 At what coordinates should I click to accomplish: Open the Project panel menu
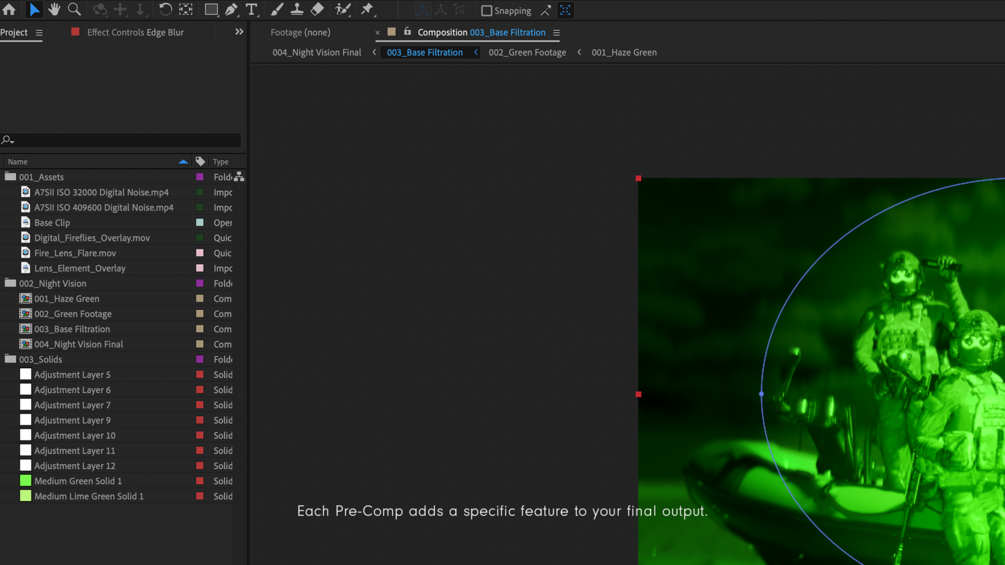click(39, 33)
